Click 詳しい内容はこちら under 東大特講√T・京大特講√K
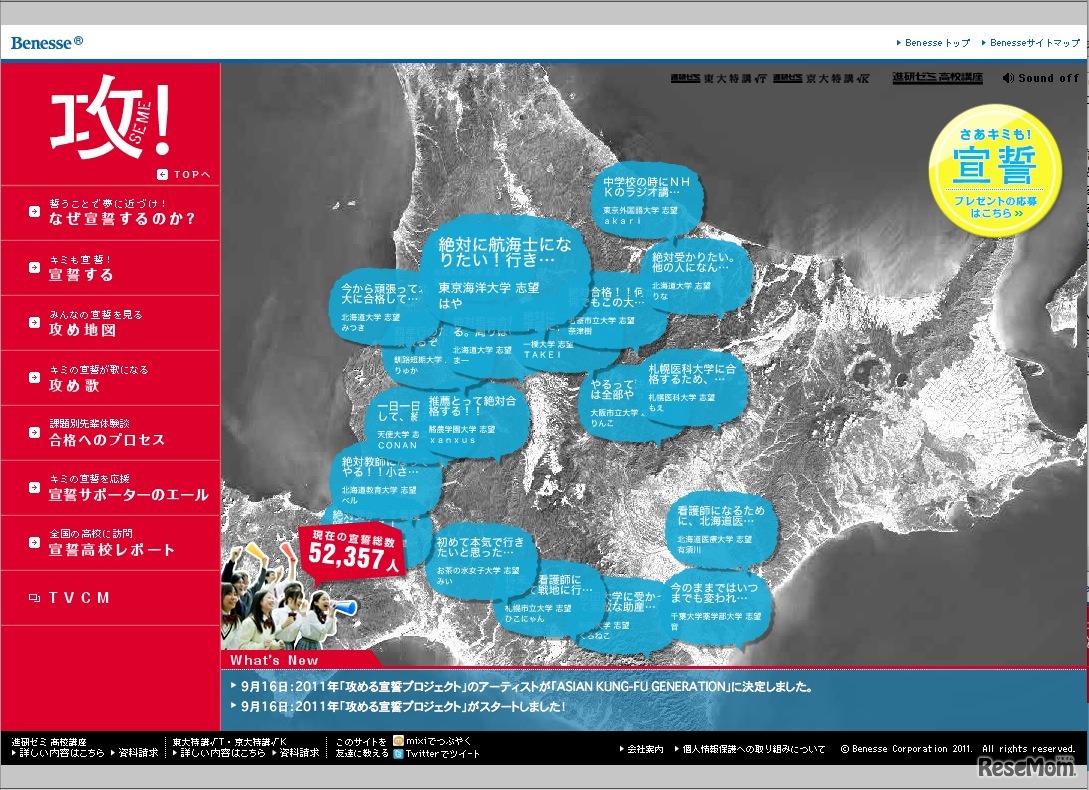The width and height of the screenshot is (1089, 790). pos(219,752)
